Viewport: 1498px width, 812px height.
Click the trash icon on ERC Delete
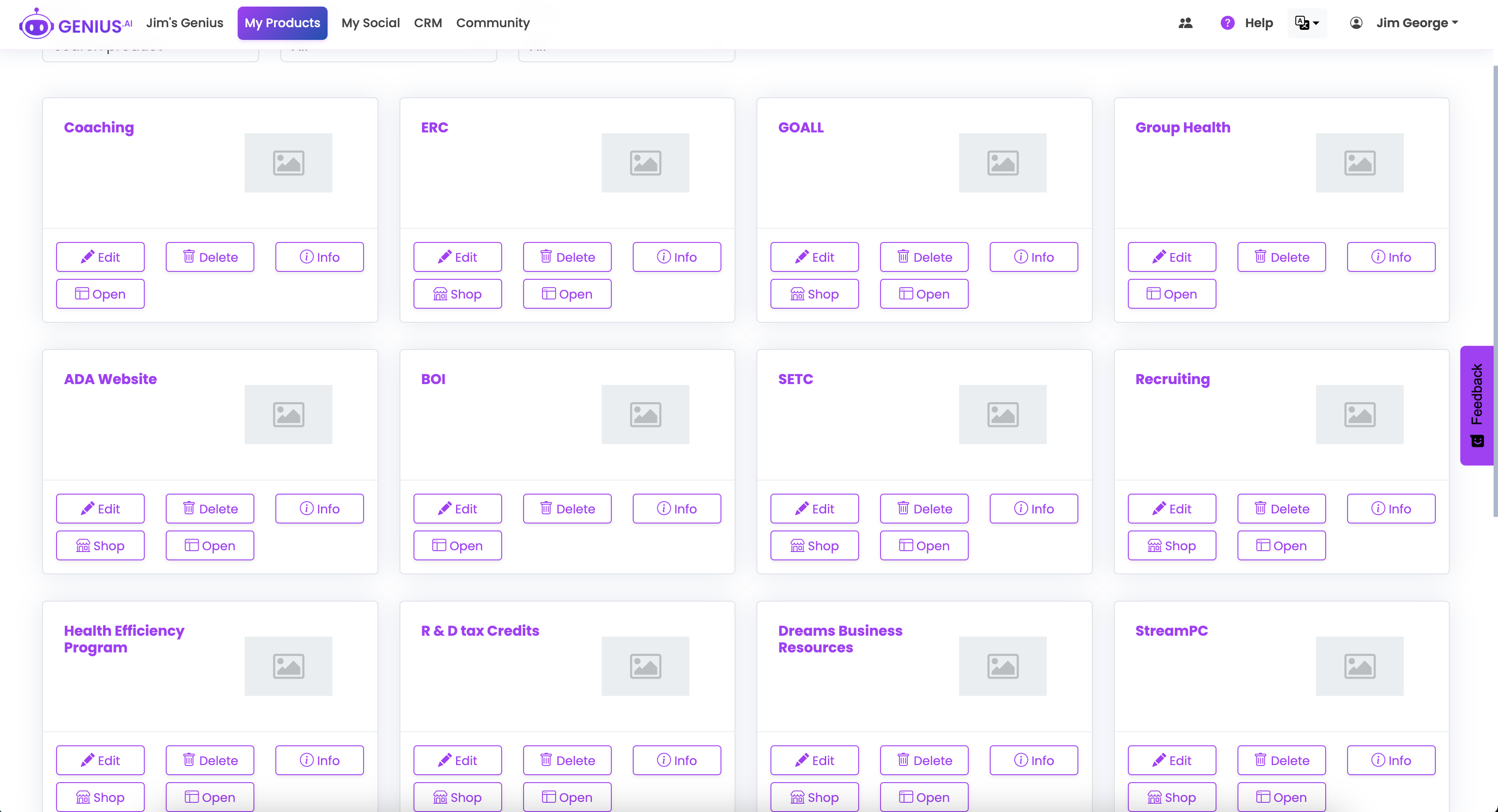[x=546, y=256]
